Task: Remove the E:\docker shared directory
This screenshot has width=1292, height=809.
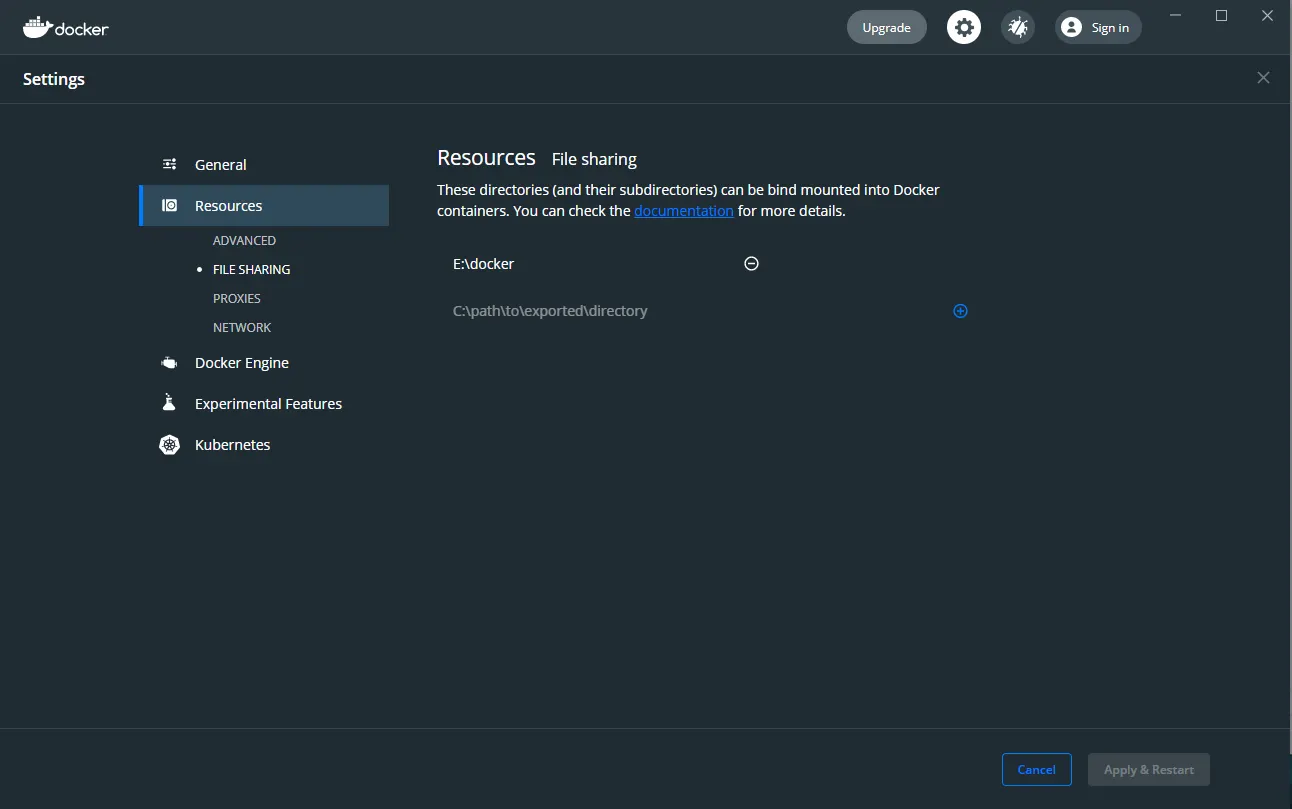Action: (751, 264)
